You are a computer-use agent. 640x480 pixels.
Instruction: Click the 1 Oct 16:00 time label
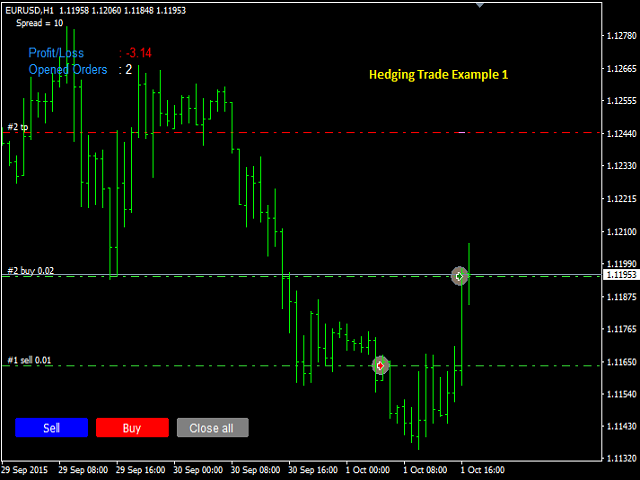click(482, 470)
